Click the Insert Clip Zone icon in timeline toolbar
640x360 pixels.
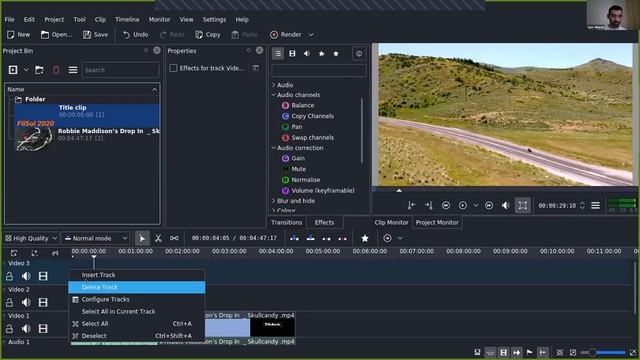coord(294,238)
